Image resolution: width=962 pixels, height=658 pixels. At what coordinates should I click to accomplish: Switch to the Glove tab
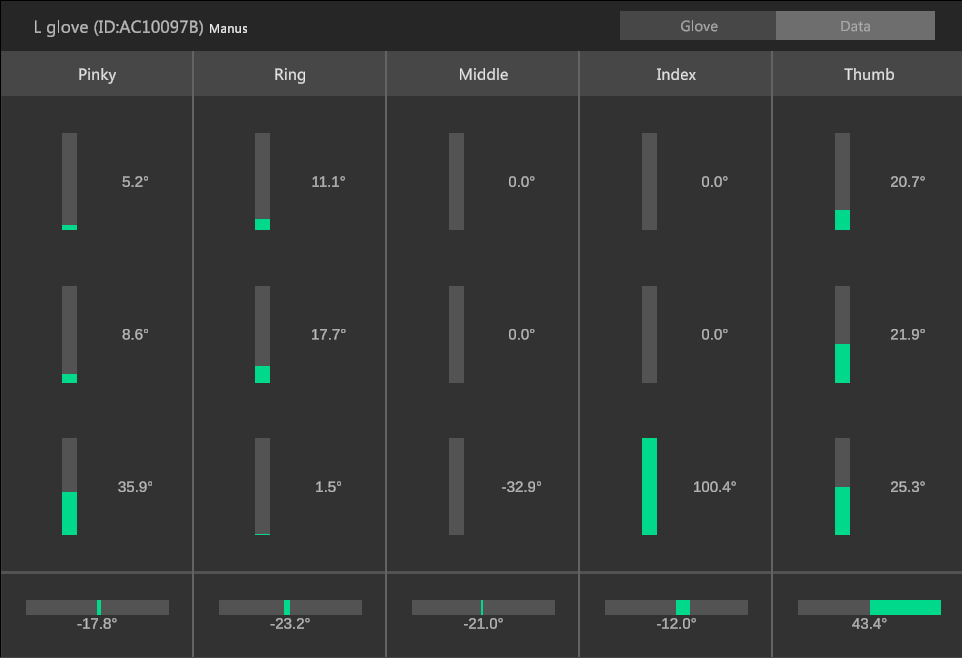[x=698, y=26]
